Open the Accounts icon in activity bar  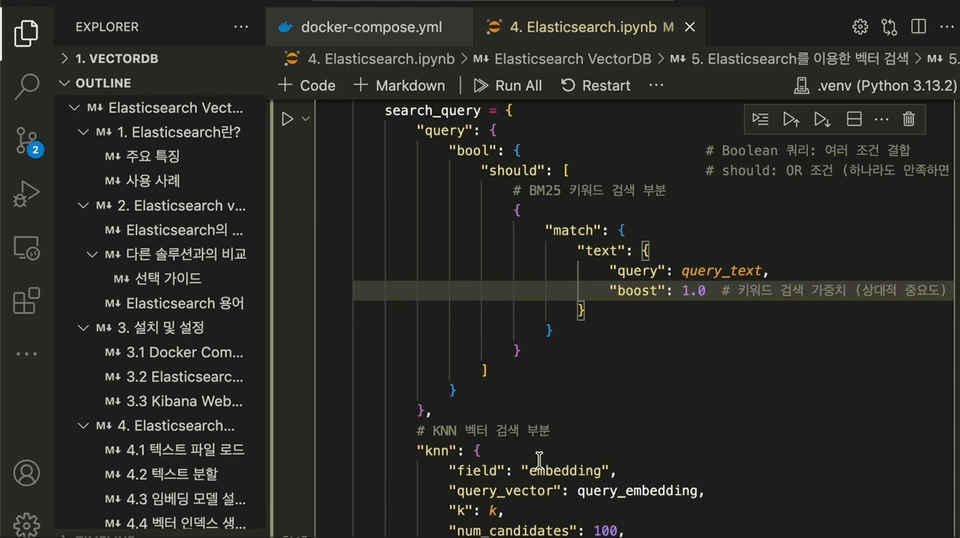tap(27, 472)
